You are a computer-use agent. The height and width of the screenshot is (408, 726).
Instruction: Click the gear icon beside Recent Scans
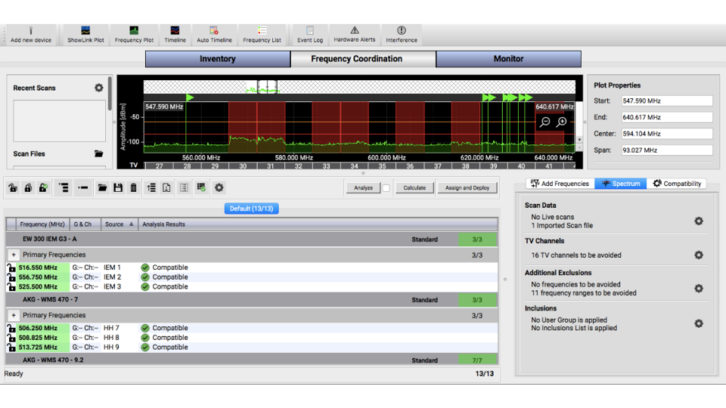point(99,88)
